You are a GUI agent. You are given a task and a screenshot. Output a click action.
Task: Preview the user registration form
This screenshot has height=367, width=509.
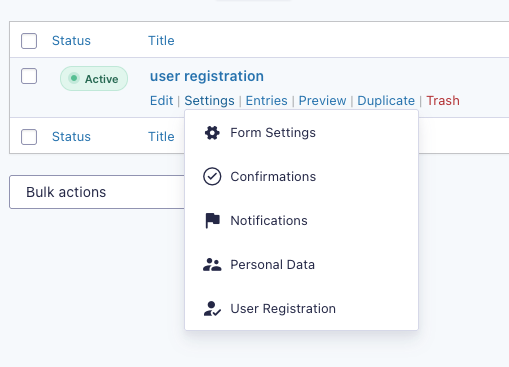pos(322,101)
